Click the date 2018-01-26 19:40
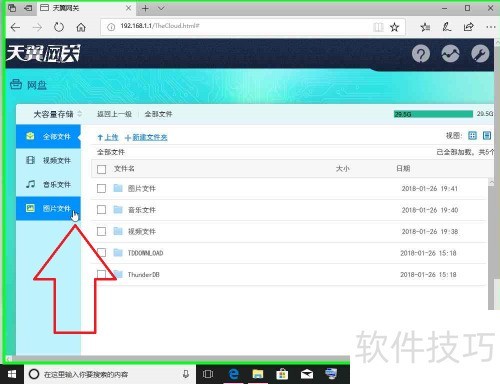 pyautogui.click(x=430, y=210)
